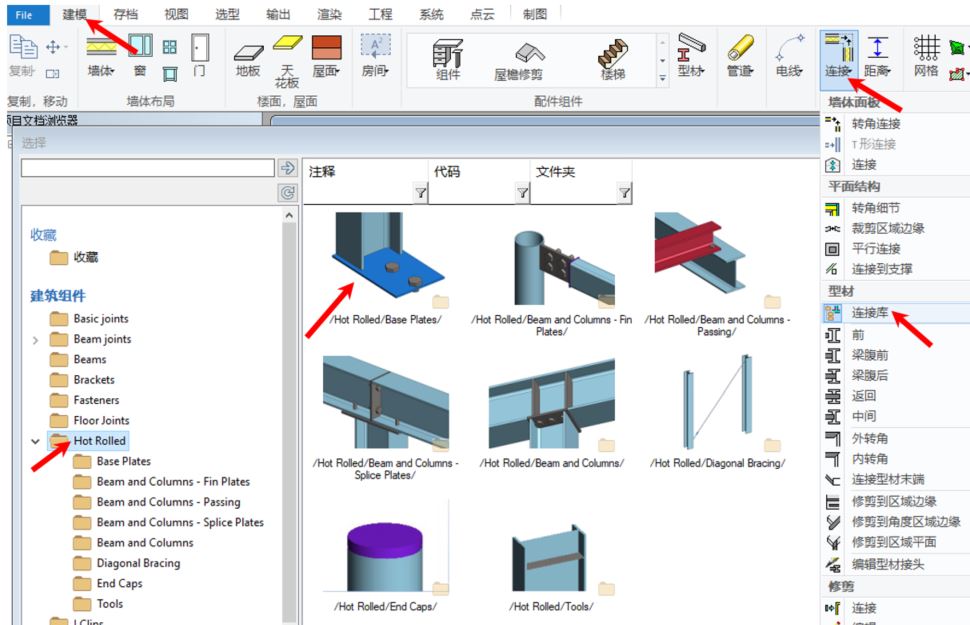The height and width of the screenshot is (625, 970).
Task: Select the 组件 component tool
Action: pyautogui.click(x=448, y=59)
